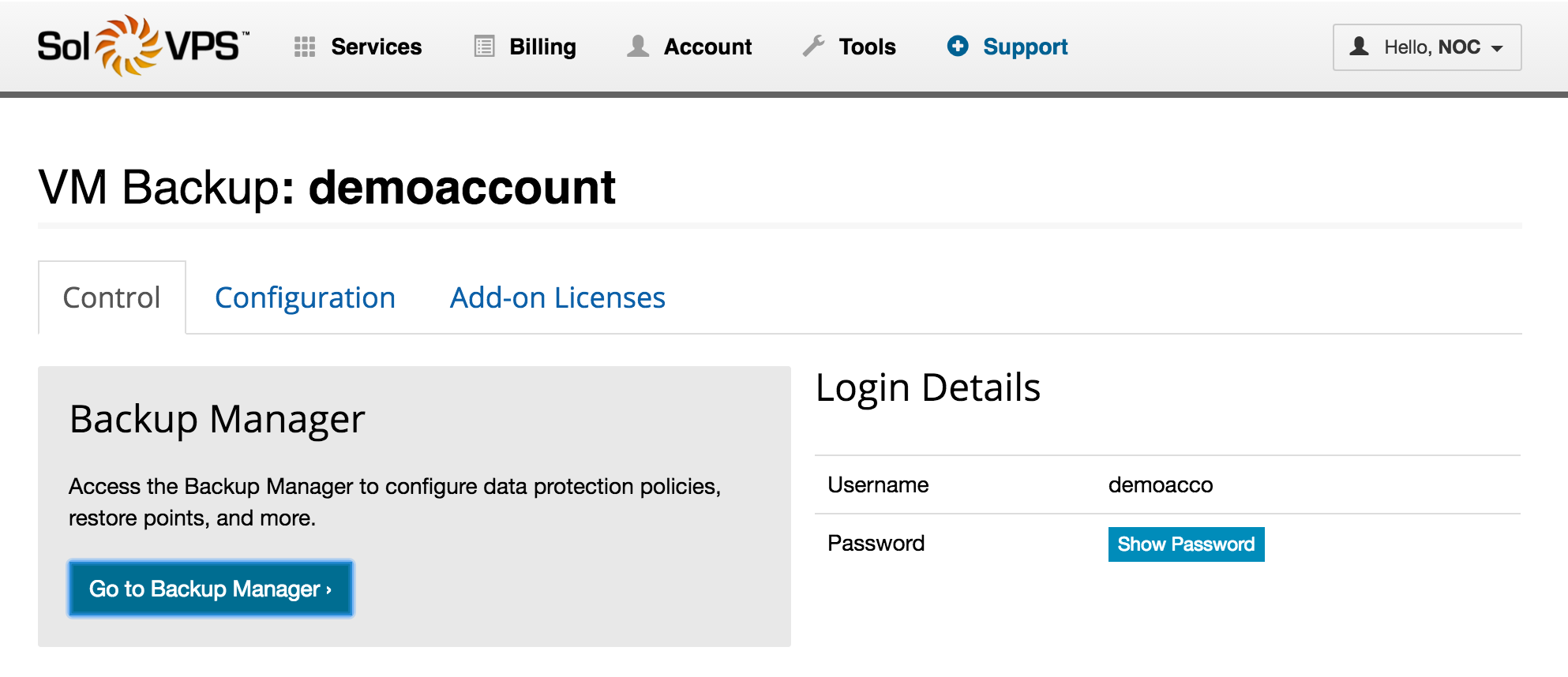
Task: Click the user silhouette icon beside Hello
Action: pyautogui.click(x=1359, y=47)
